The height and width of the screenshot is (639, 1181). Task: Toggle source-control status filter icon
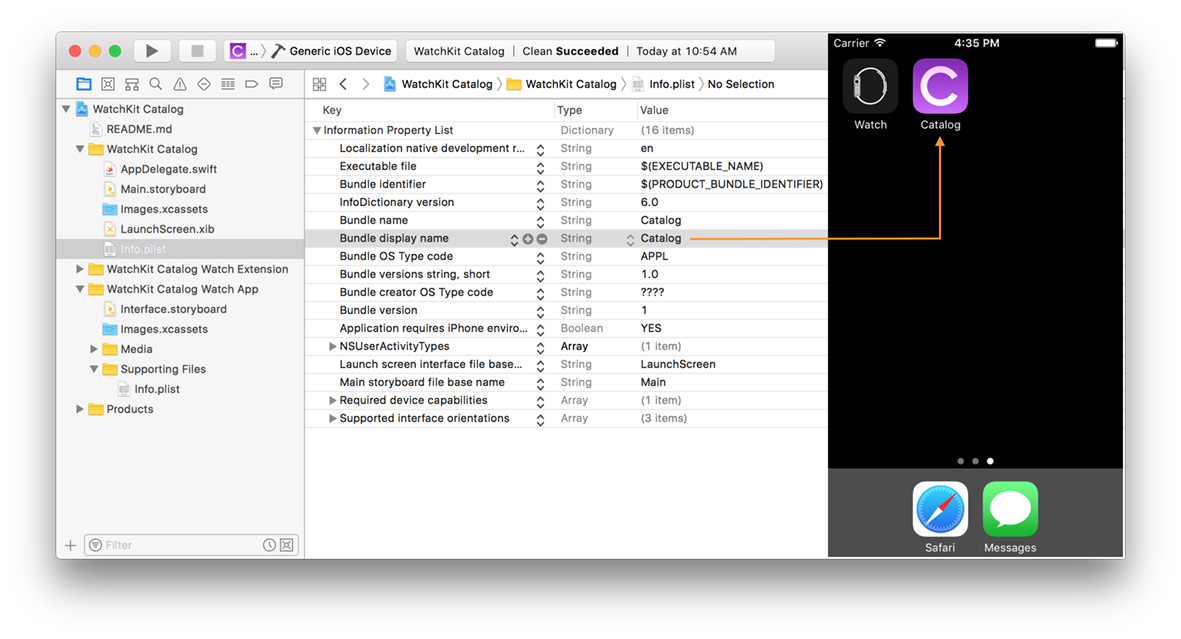(287, 545)
